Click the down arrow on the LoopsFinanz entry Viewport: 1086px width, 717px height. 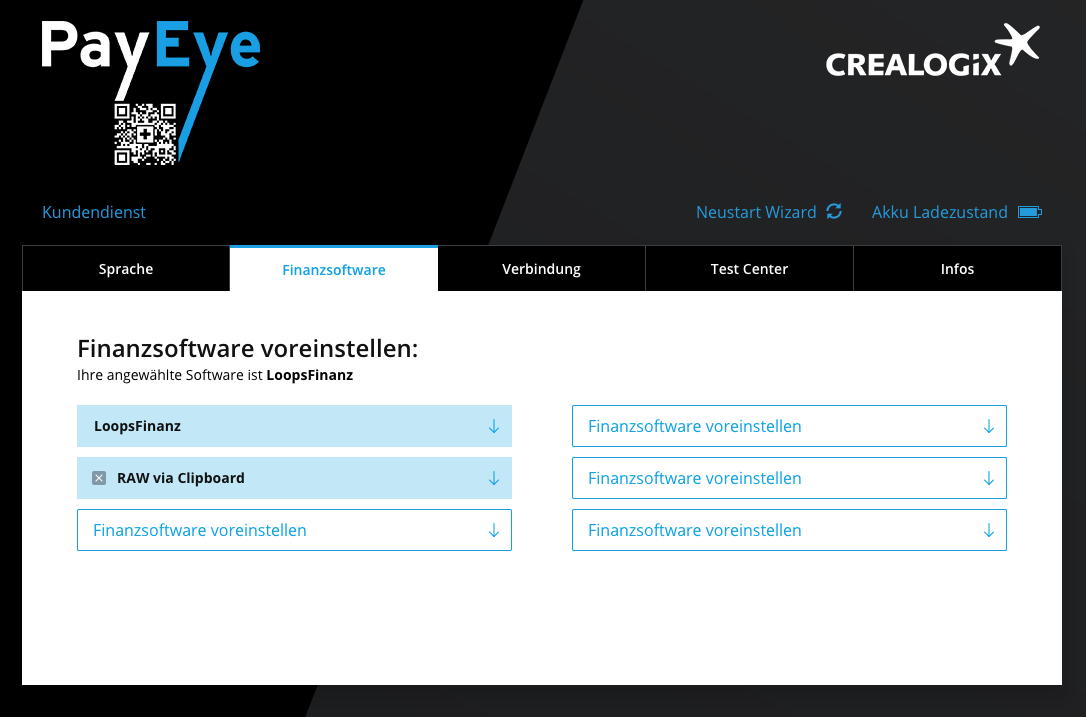pos(493,426)
